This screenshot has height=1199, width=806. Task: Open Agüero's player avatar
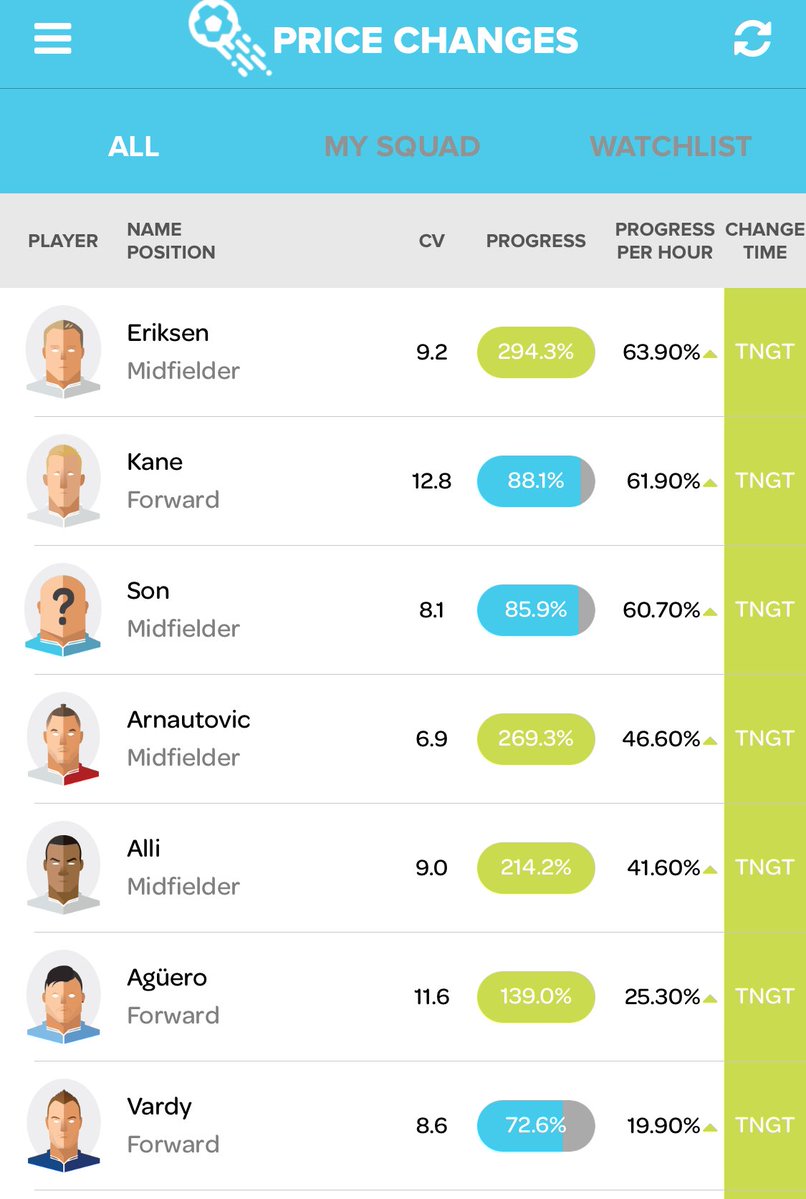[63, 996]
